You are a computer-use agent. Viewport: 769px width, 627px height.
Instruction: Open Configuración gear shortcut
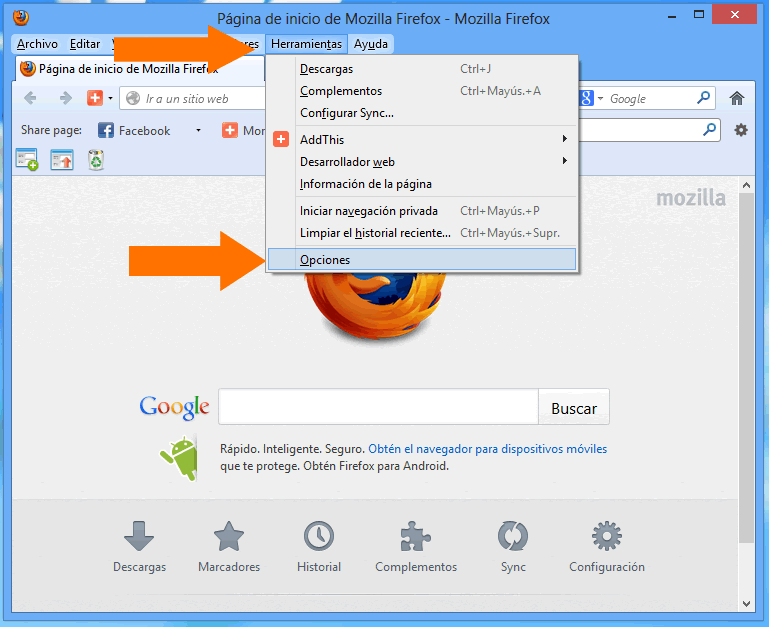click(607, 547)
